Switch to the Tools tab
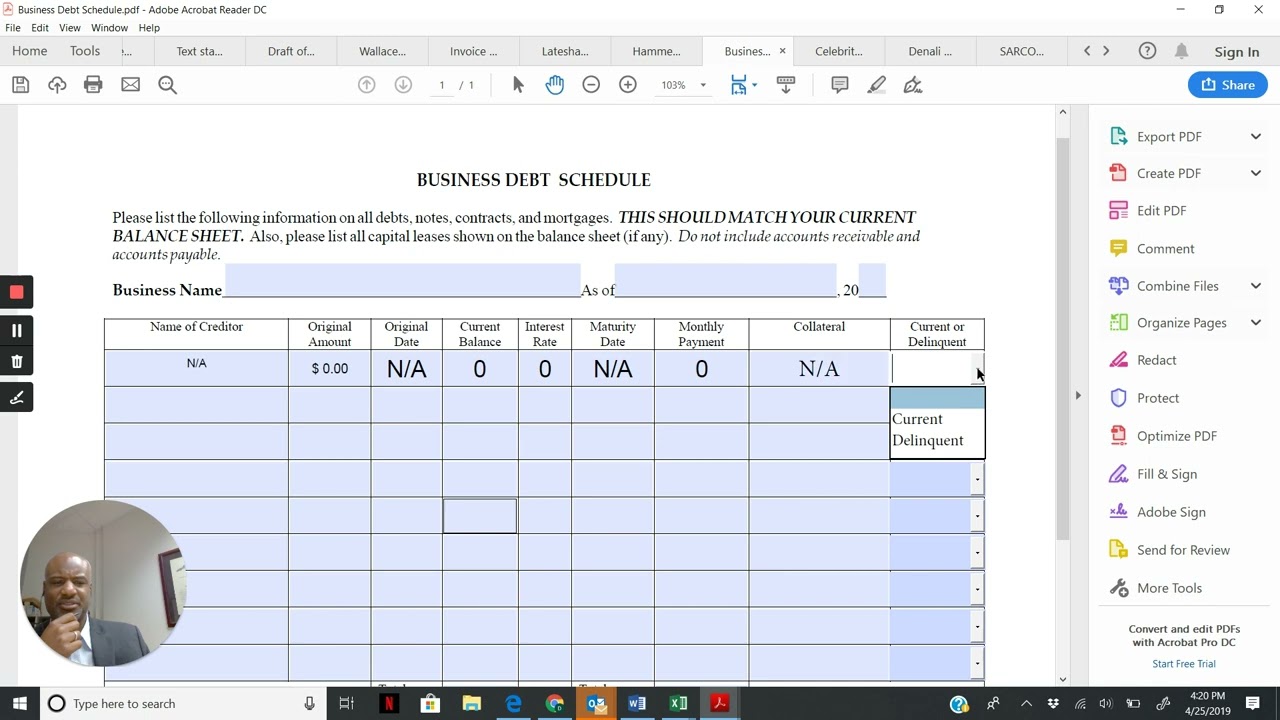 pyautogui.click(x=85, y=51)
